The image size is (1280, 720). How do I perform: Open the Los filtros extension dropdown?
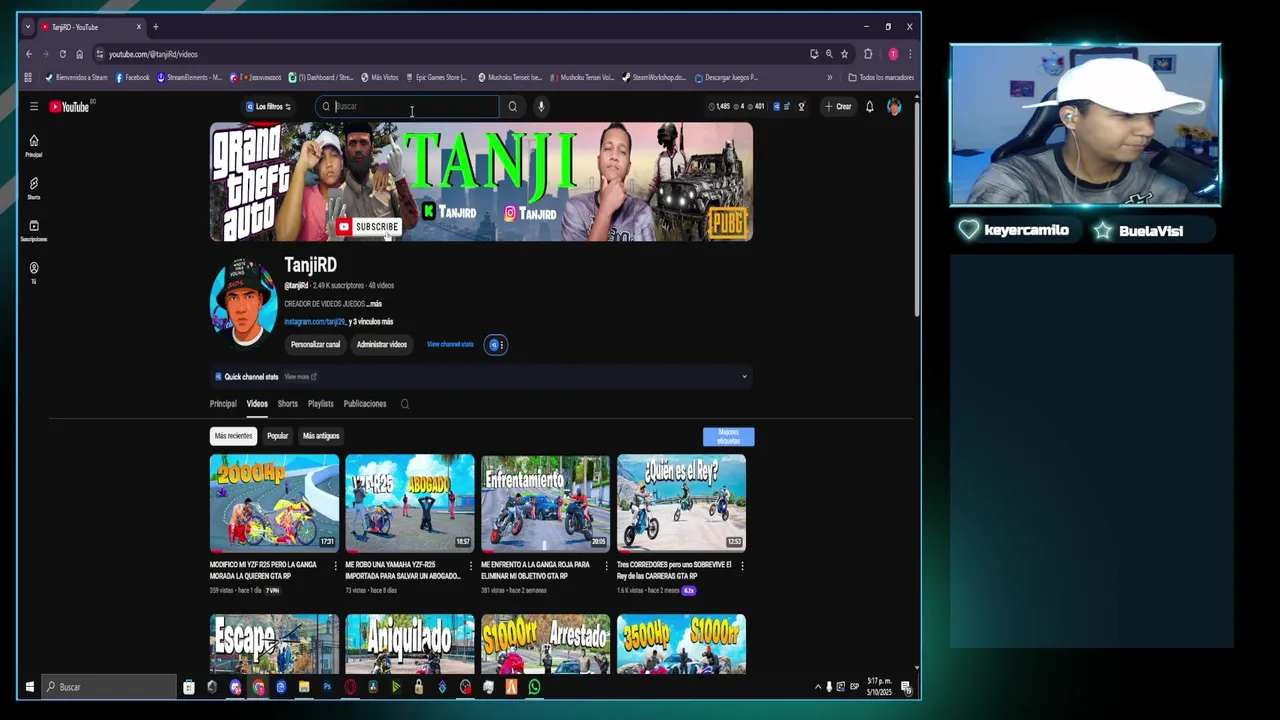click(268, 107)
